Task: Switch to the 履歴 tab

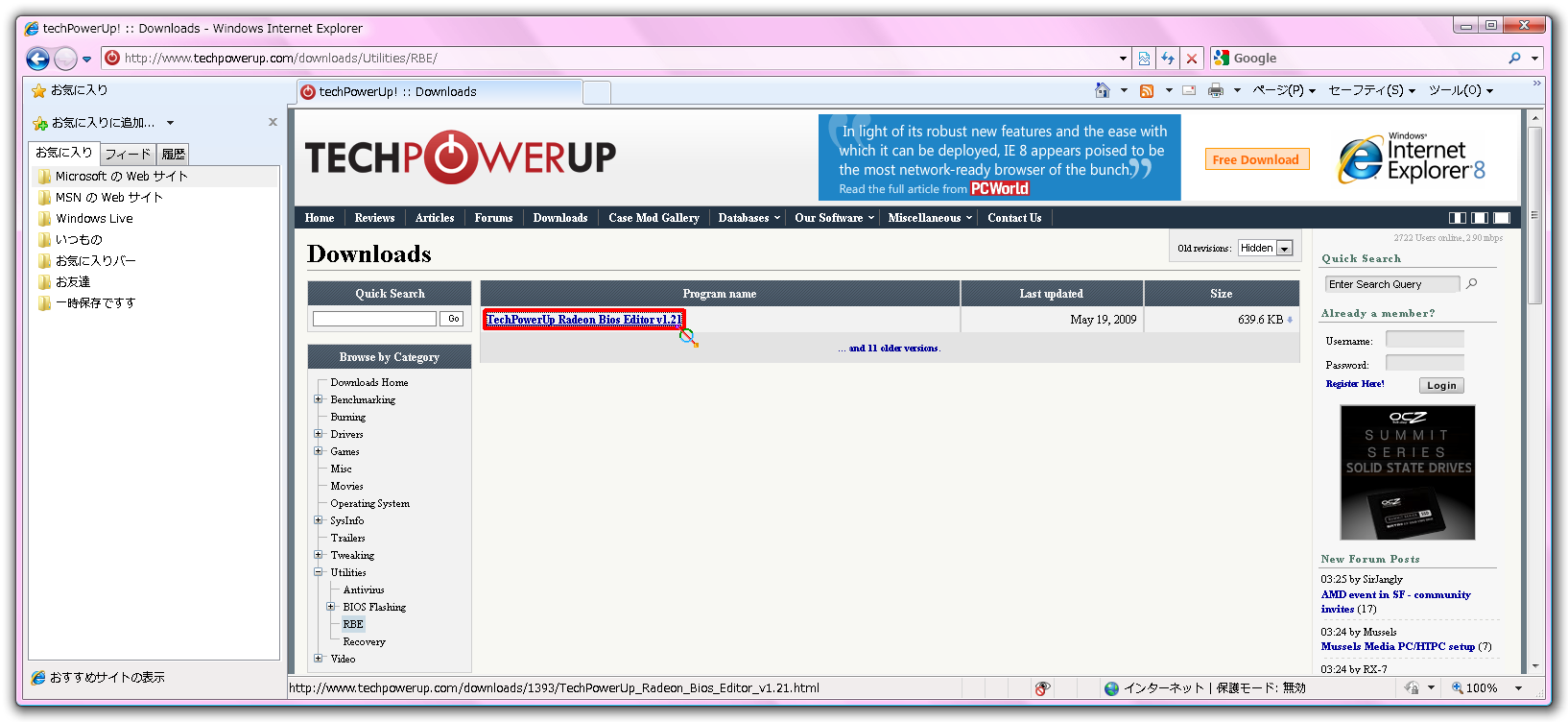Action: coord(173,154)
